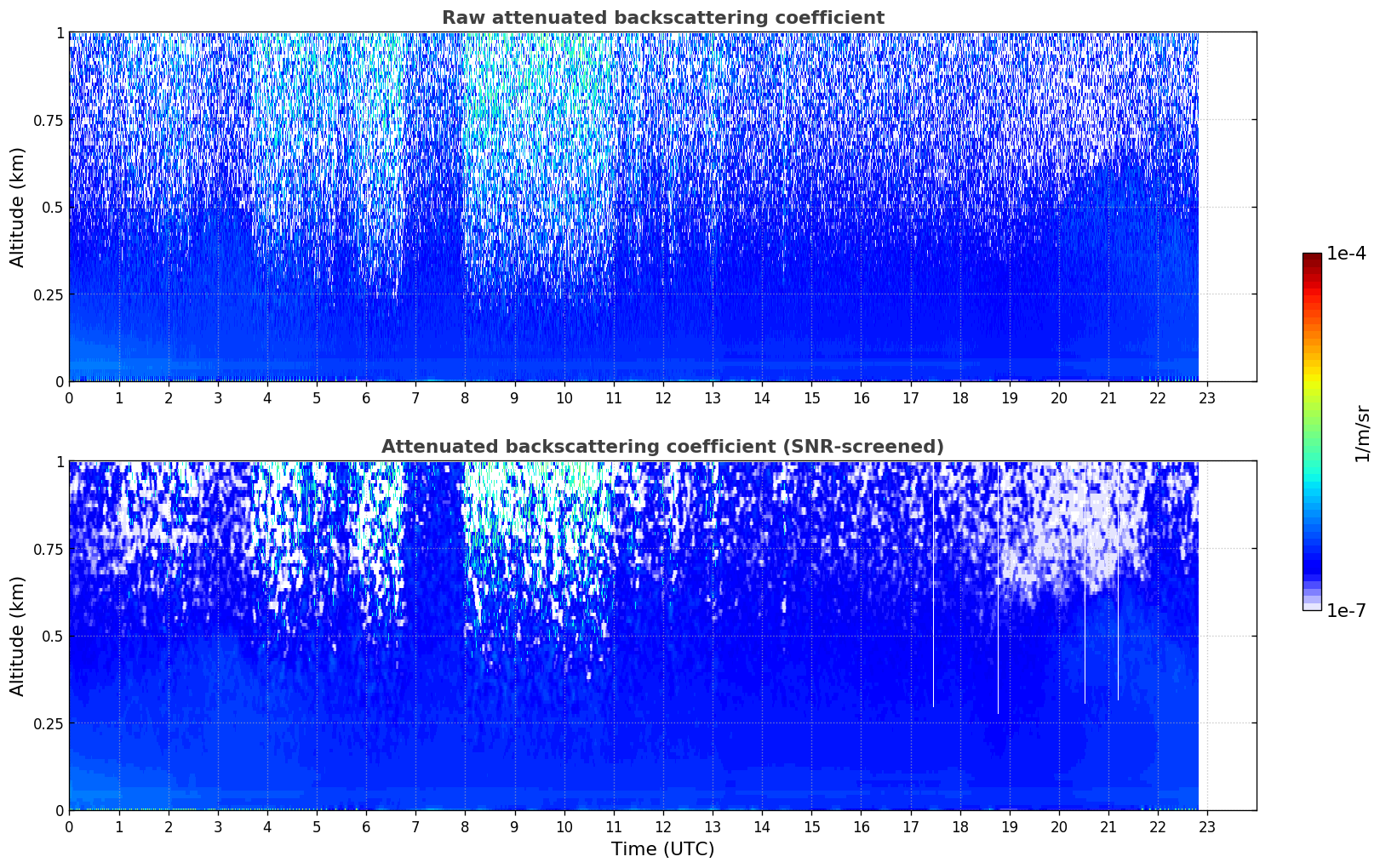Viewport: 1380px width, 868px height.
Task: Click the "20" time tick below the bottom plot
Action: click(x=1059, y=826)
